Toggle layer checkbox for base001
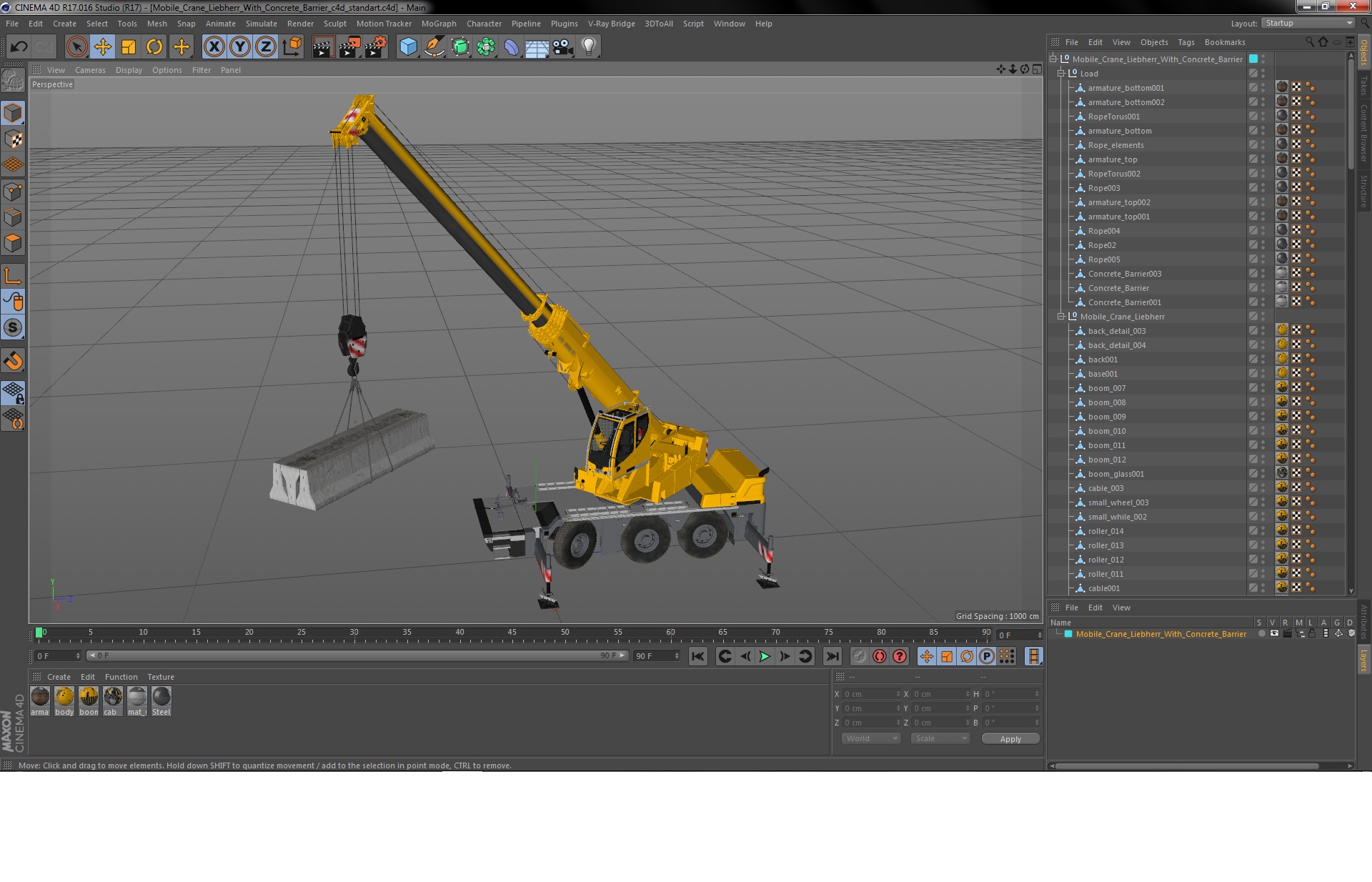Image resolution: width=1372 pixels, height=882 pixels. (x=1253, y=374)
